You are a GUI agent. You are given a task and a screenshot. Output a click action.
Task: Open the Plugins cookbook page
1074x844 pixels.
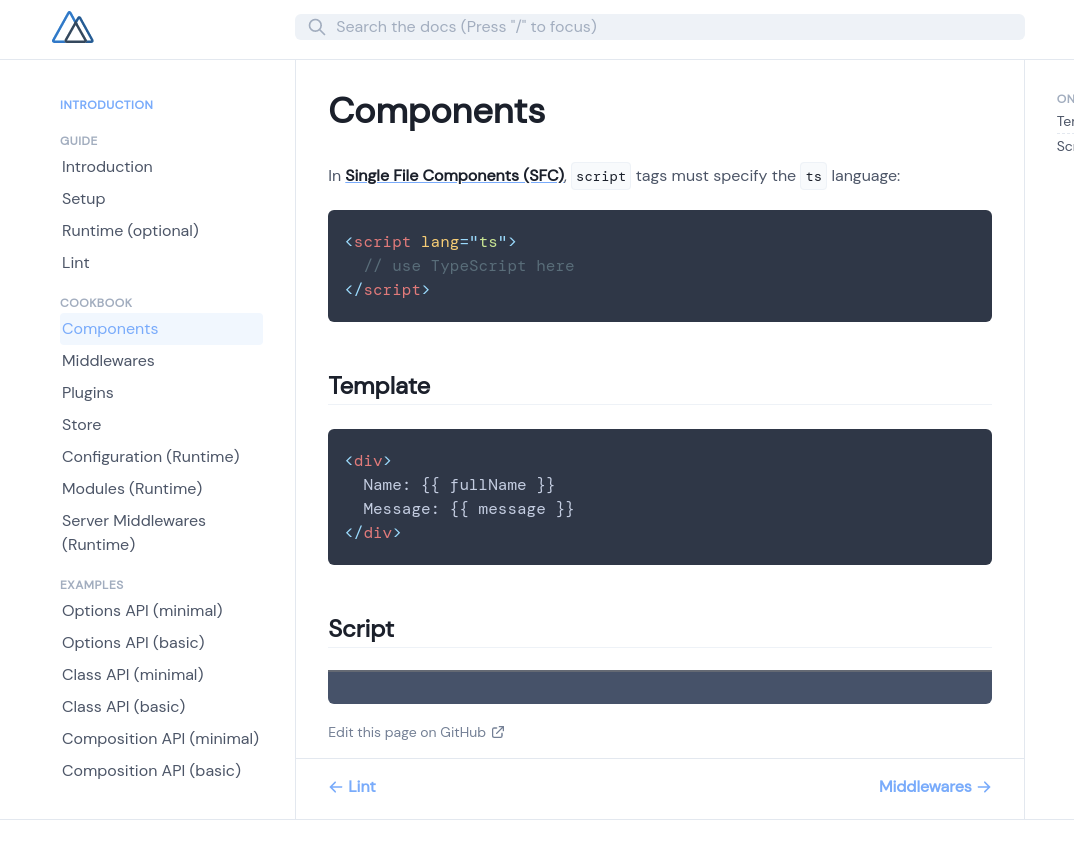tap(88, 393)
